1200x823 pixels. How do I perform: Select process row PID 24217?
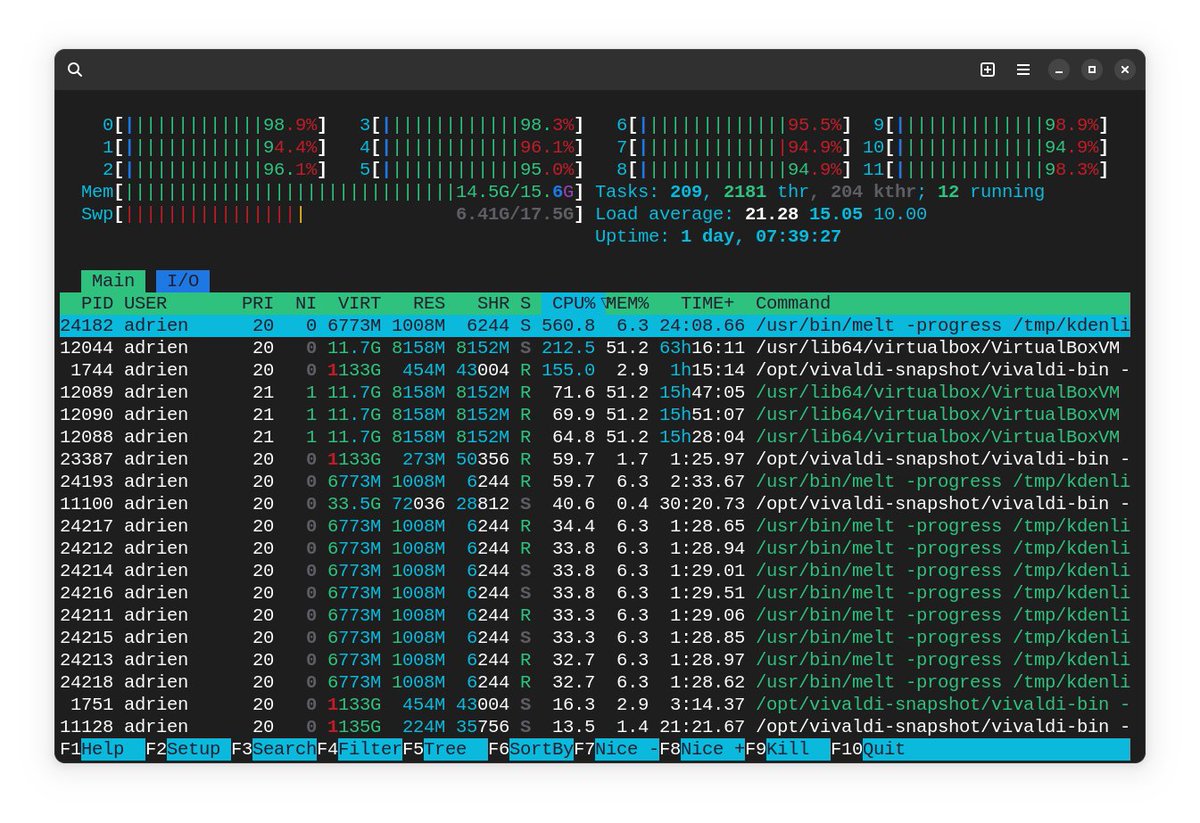[x=595, y=526]
